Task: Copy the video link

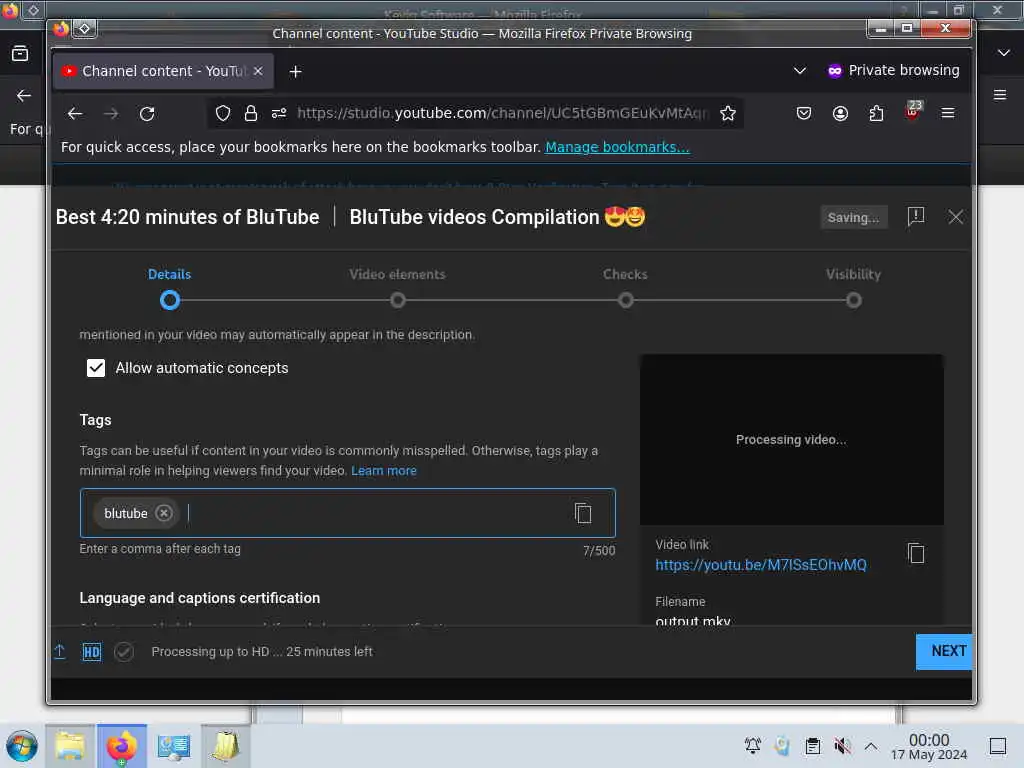Action: point(916,553)
